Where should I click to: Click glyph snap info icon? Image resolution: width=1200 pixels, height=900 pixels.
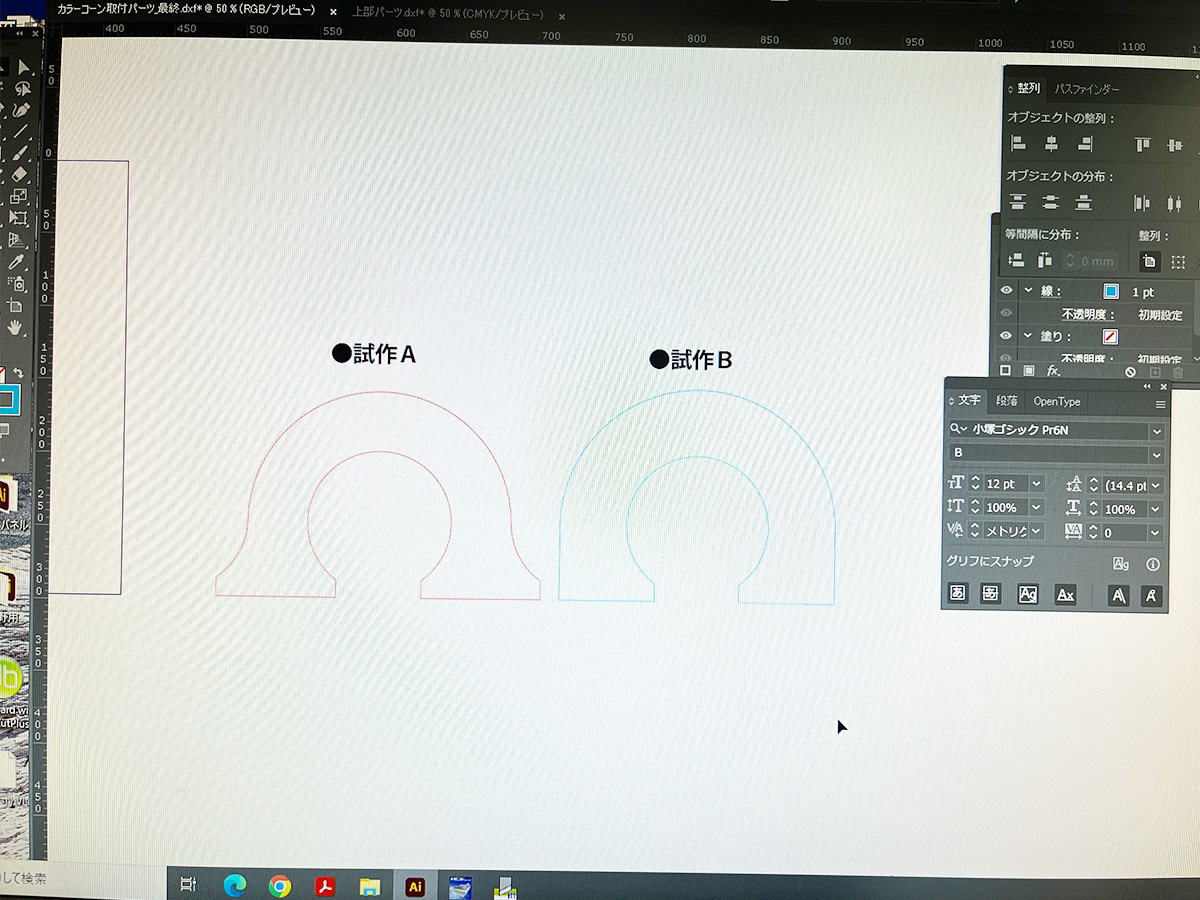coord(1152,564)
